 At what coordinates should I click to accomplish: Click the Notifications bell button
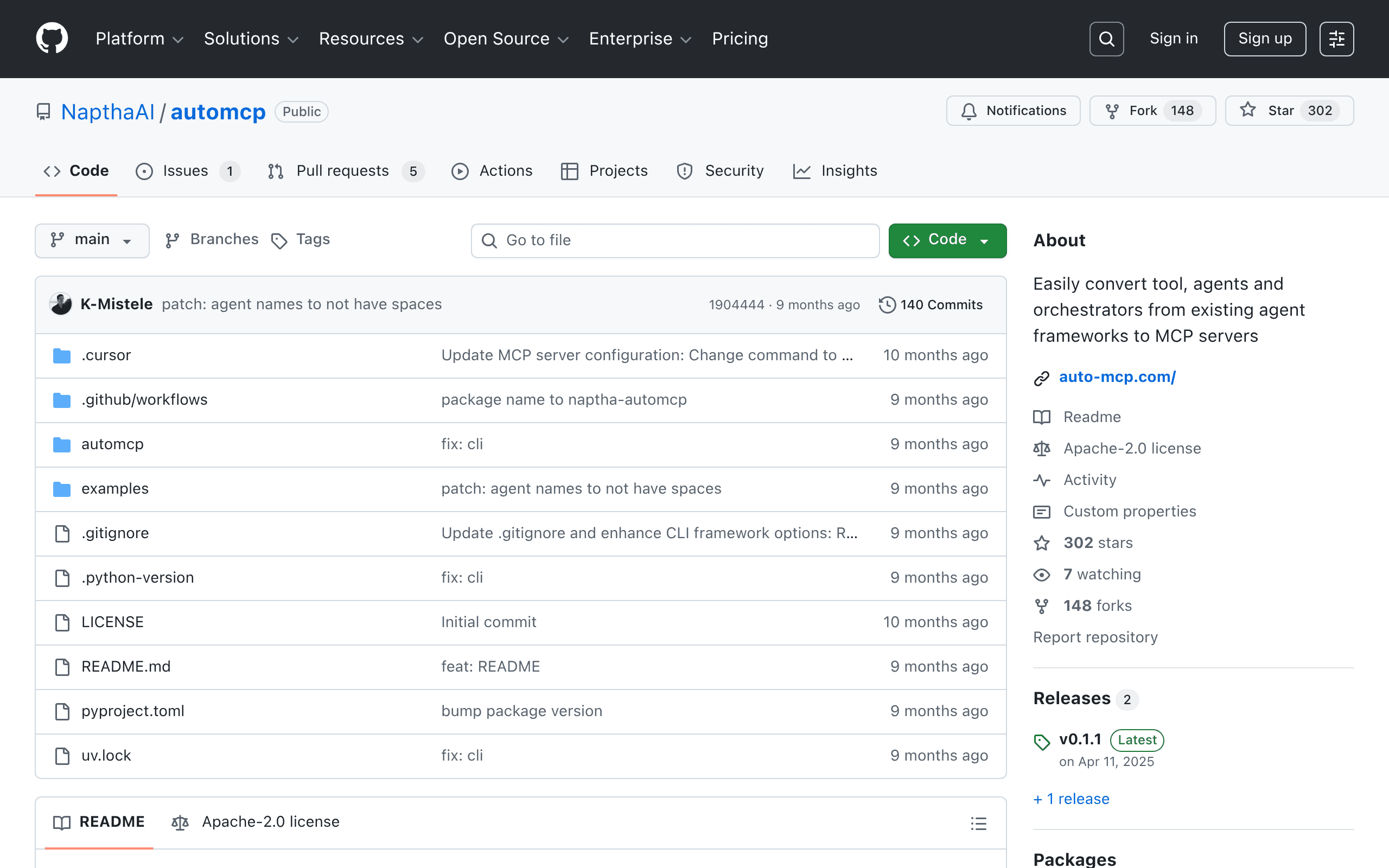pos(1013,111)
